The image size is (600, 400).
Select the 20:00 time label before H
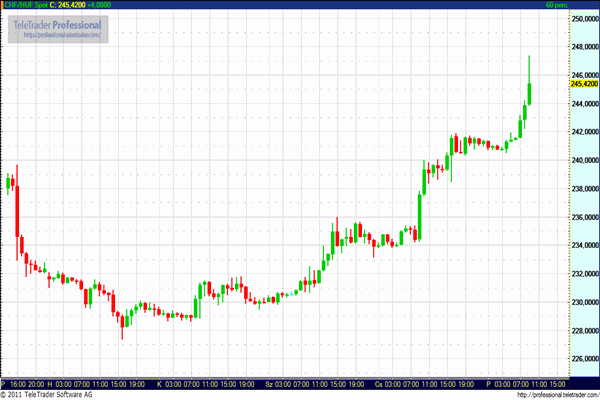pyautogui.click(x=36, y=384)
